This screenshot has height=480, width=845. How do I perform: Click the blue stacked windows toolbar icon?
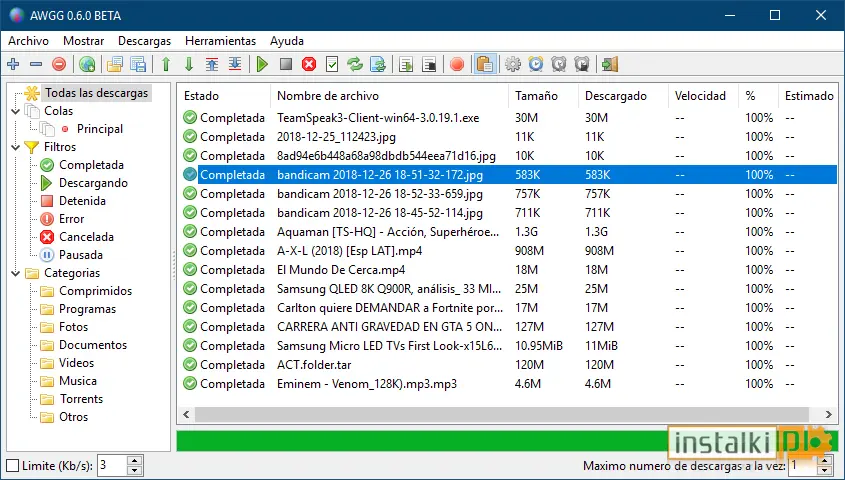tap(138, 65)
